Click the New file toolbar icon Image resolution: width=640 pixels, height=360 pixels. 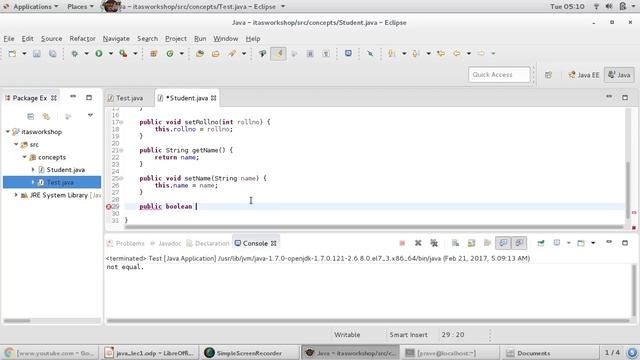coord(12,53)
